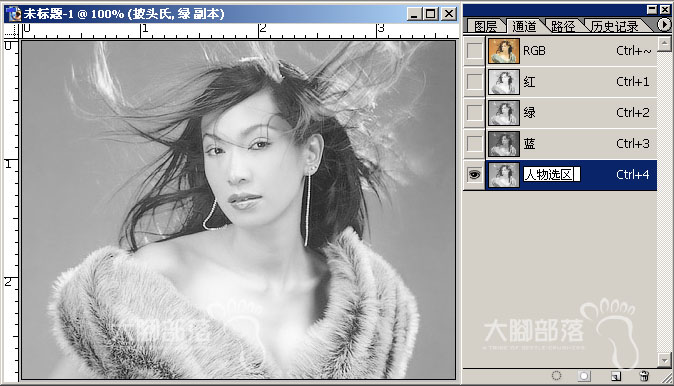Viewport: 674px width, 386px height.
Task: Toggle visibility box of the 蓝 channel
Action: tap(475, 144)
